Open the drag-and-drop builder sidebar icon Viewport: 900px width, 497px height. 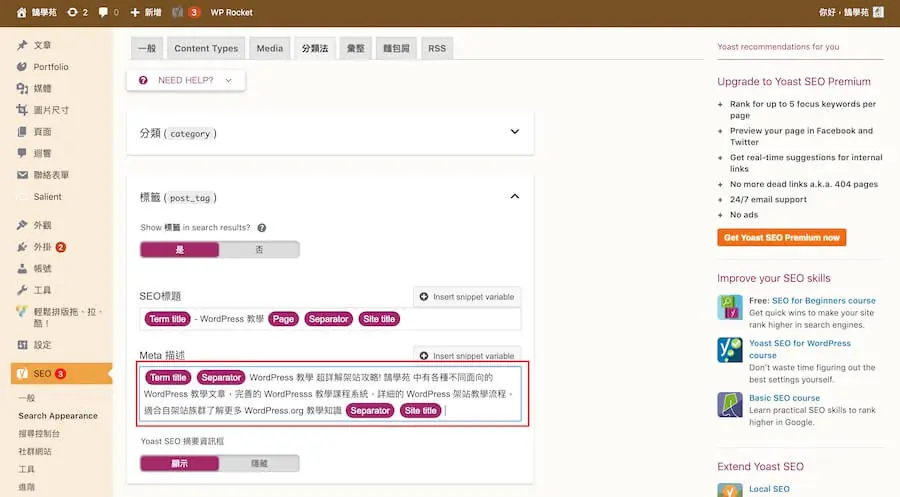[x=22, y=312]
